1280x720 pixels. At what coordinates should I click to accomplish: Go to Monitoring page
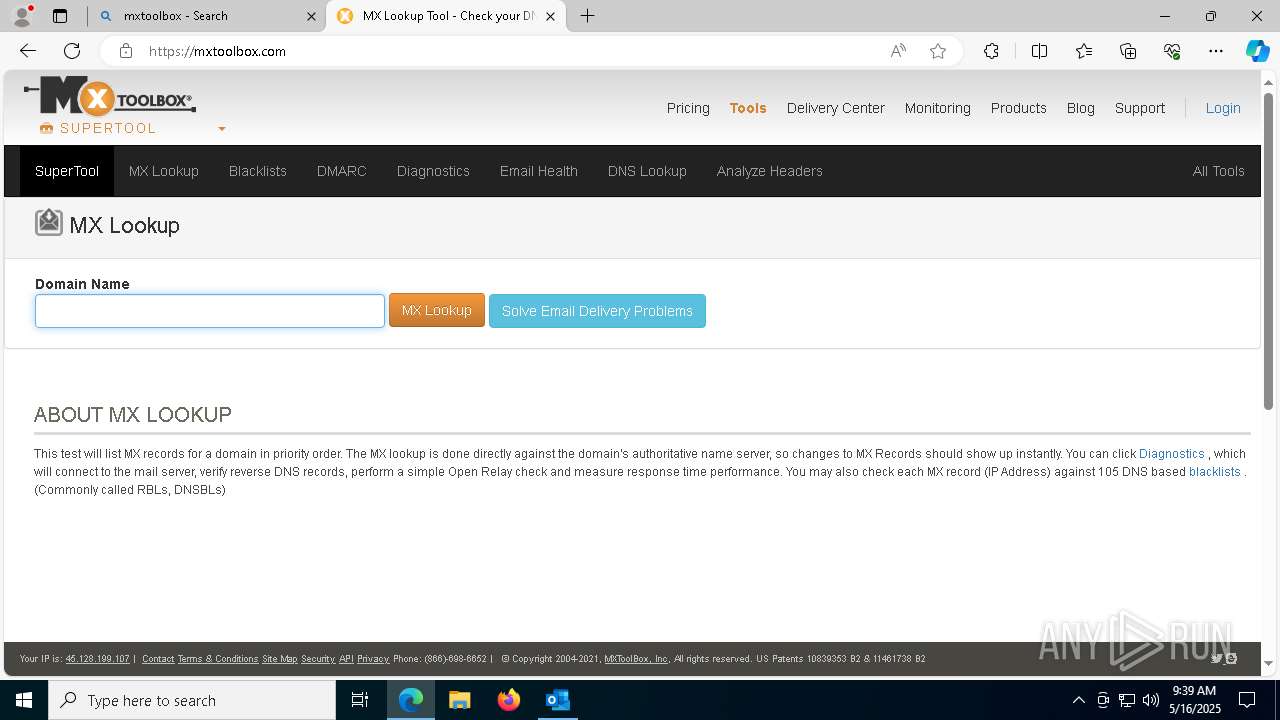tap(938, 108)
